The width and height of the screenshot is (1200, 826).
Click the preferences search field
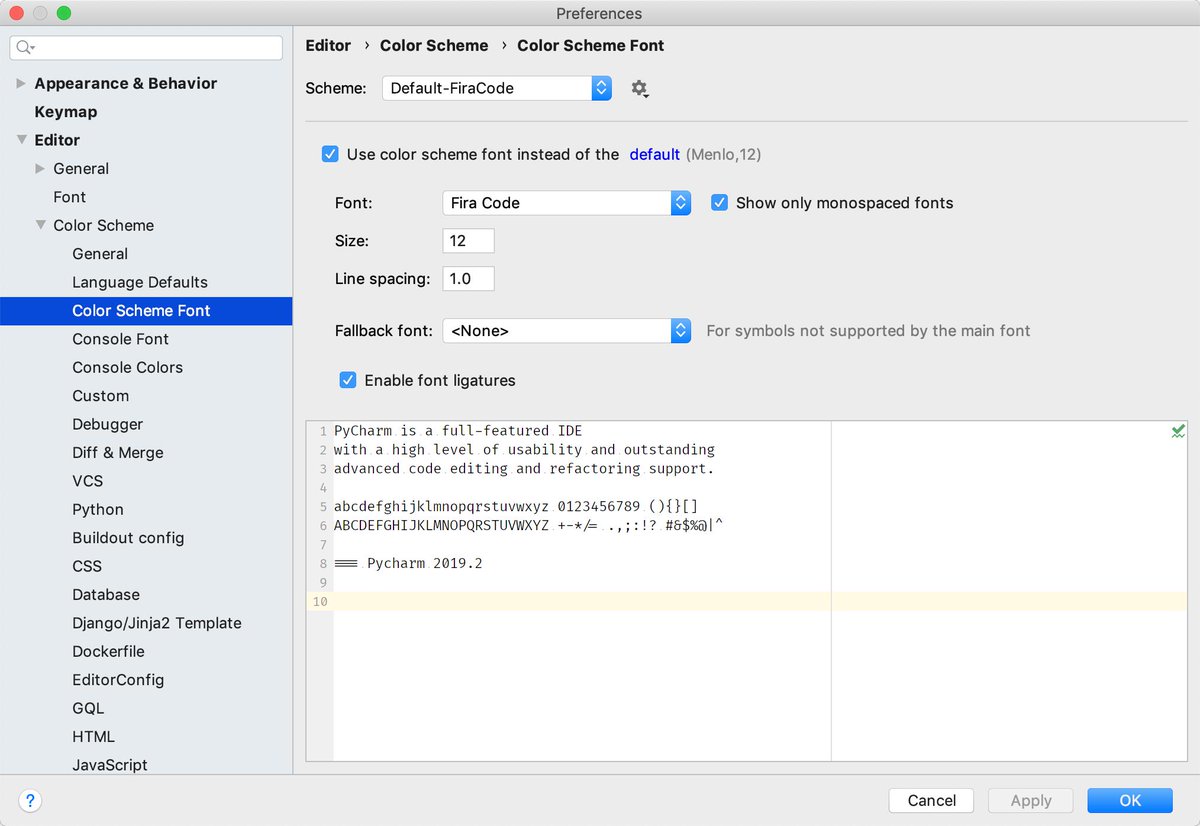[146, 47]
